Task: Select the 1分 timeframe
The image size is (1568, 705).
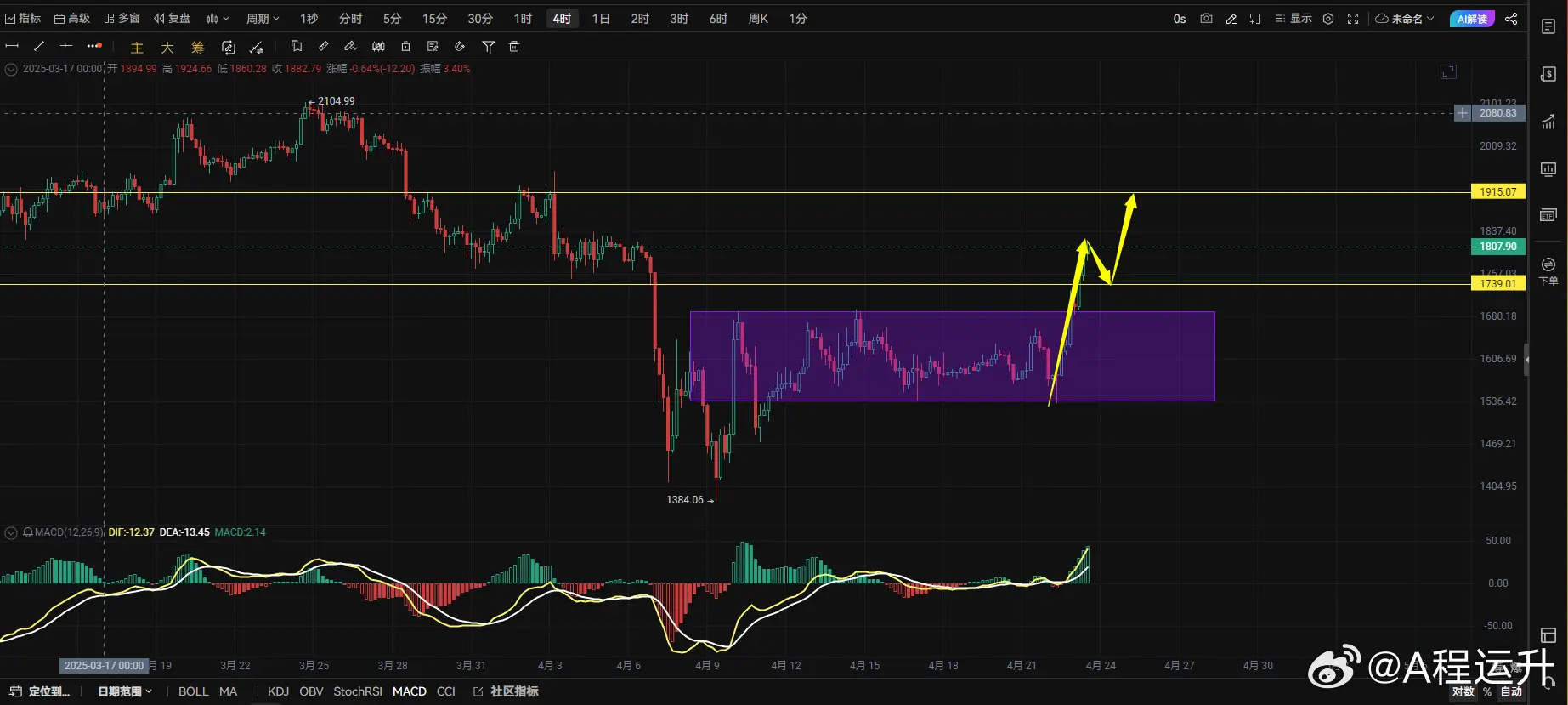Action: click(x=797, y=19)
